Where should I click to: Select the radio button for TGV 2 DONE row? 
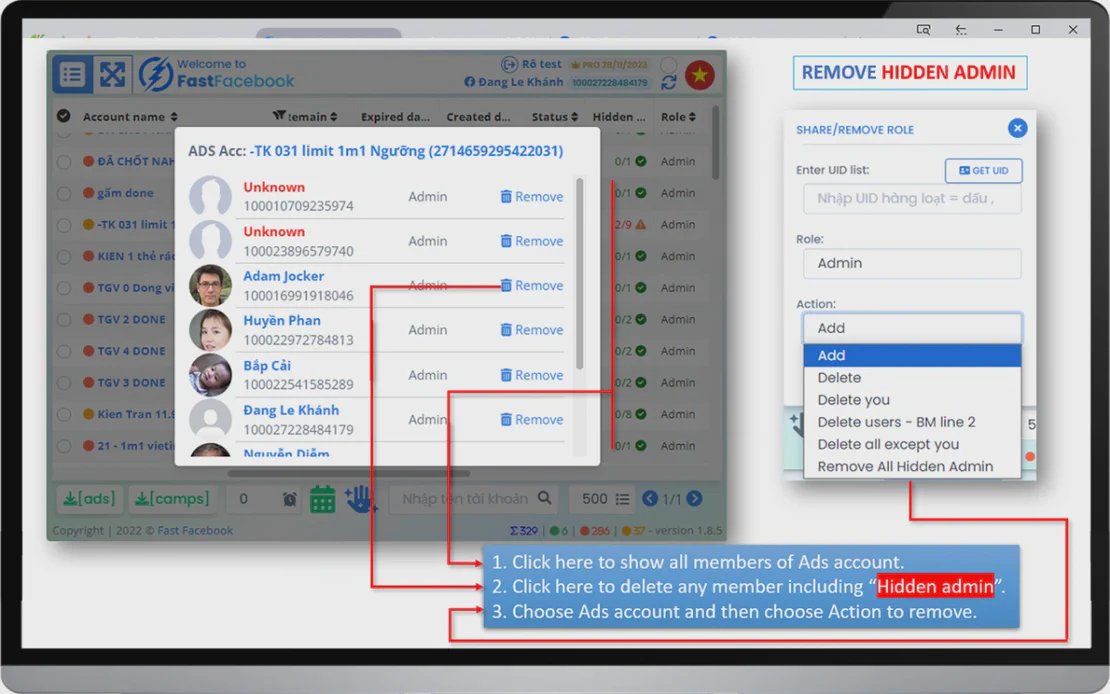[64, 319]
